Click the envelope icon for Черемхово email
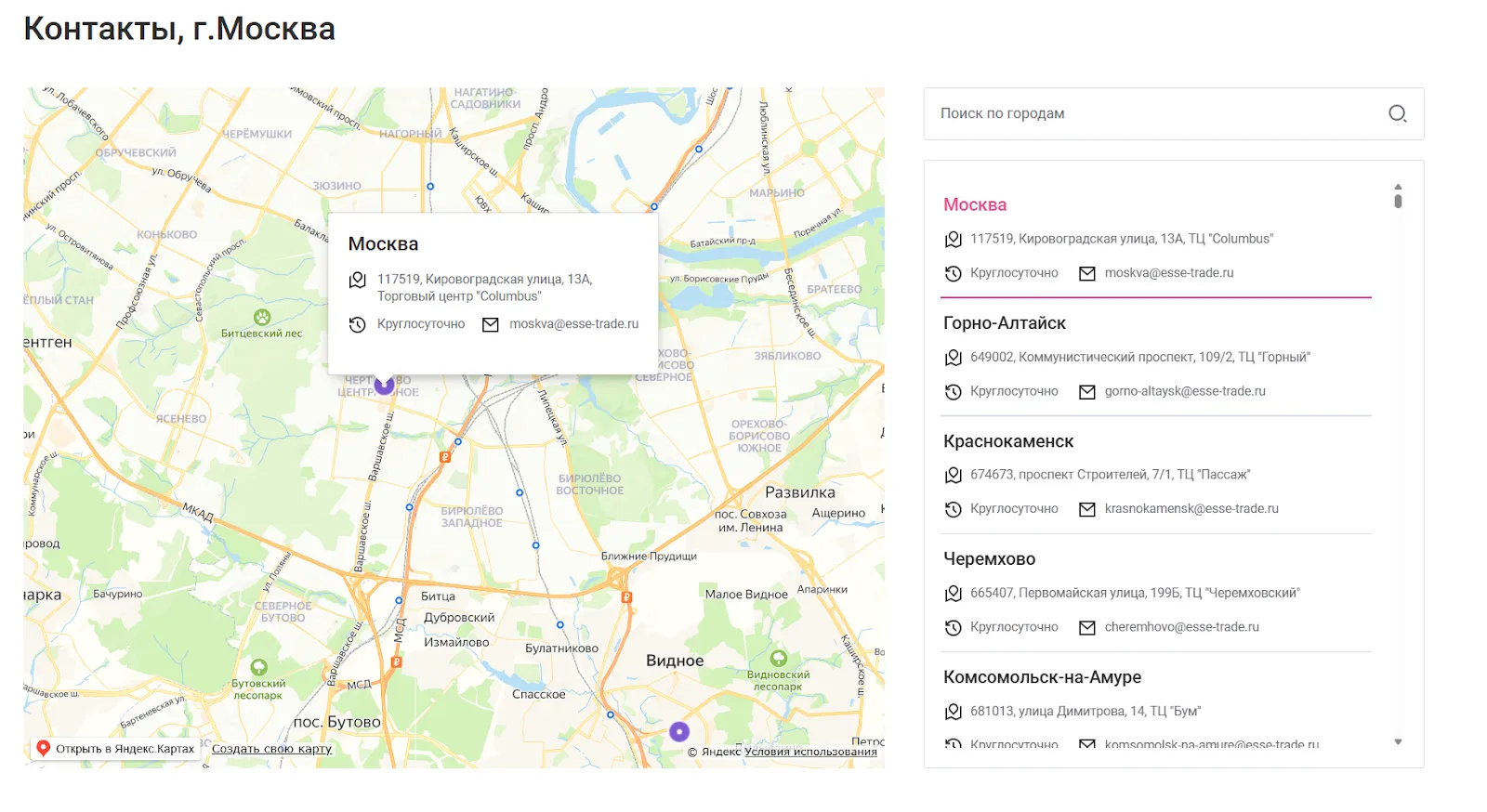The width and height of the screenshot is (1487, 812). (x=1086, y=627)
